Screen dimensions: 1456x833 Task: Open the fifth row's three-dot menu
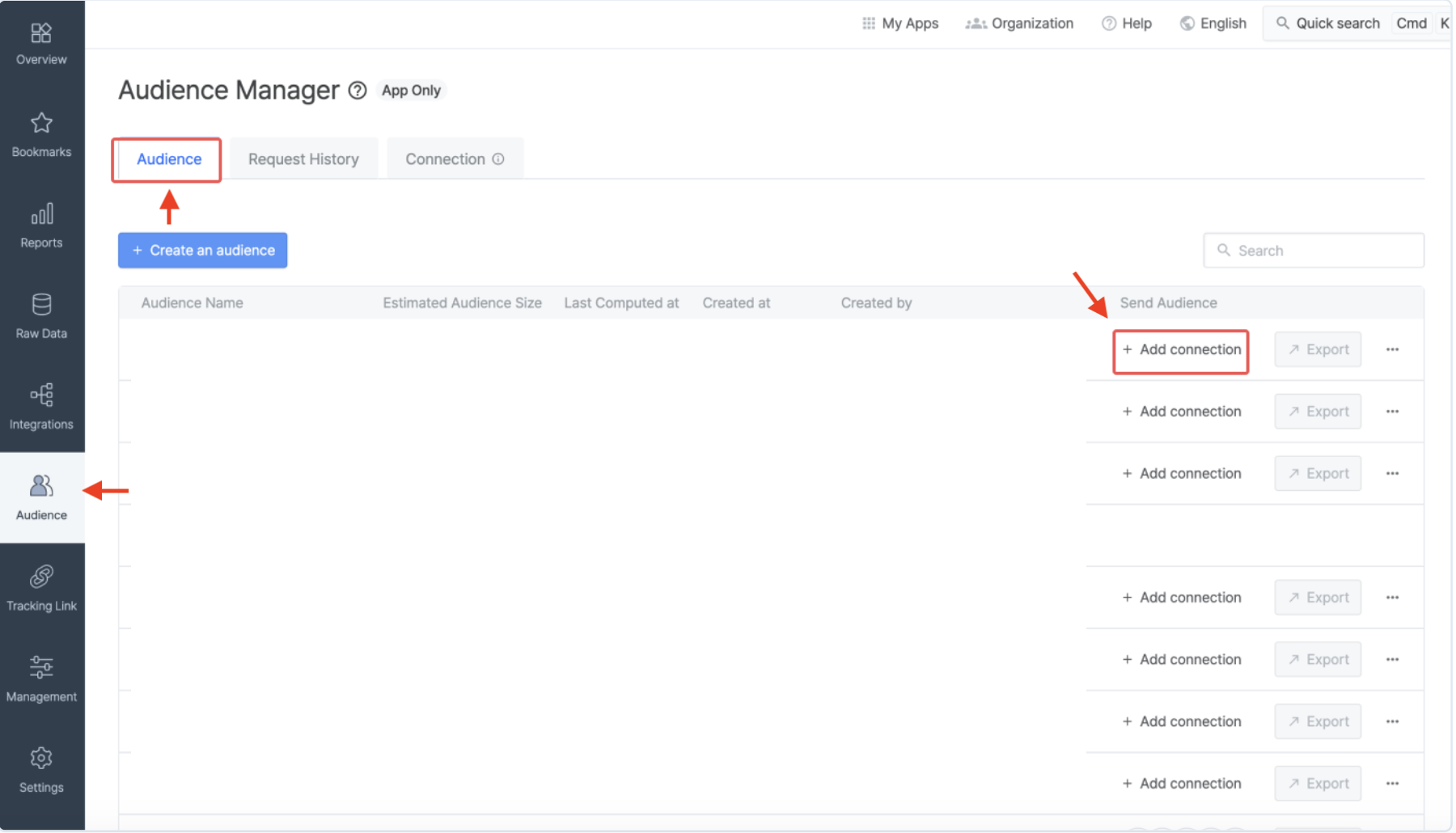1392,660
